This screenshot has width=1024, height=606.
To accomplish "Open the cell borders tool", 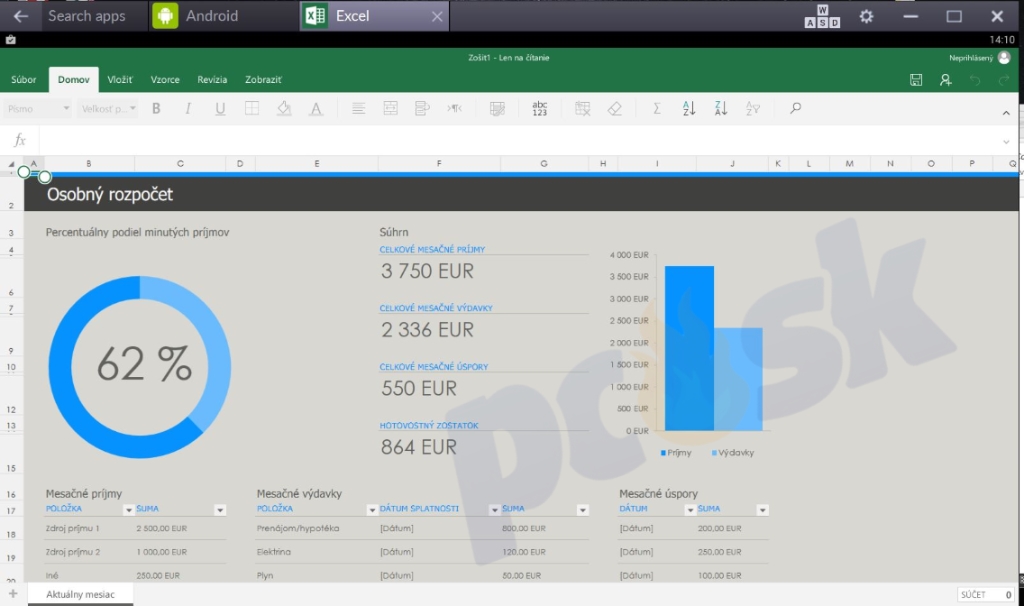I will tap(252, 109).
